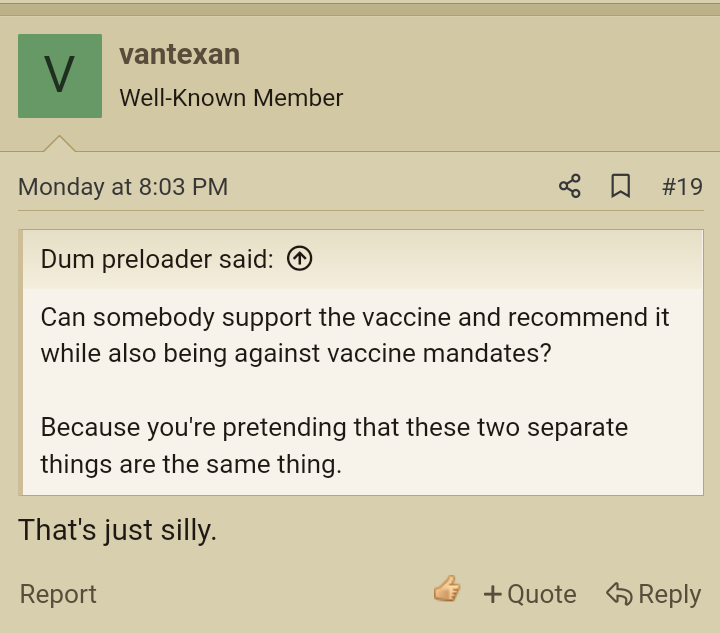Jump to the quoted post via the up-arrow circle icon
This screenshot has height=633, width=720.
(299, 258)
